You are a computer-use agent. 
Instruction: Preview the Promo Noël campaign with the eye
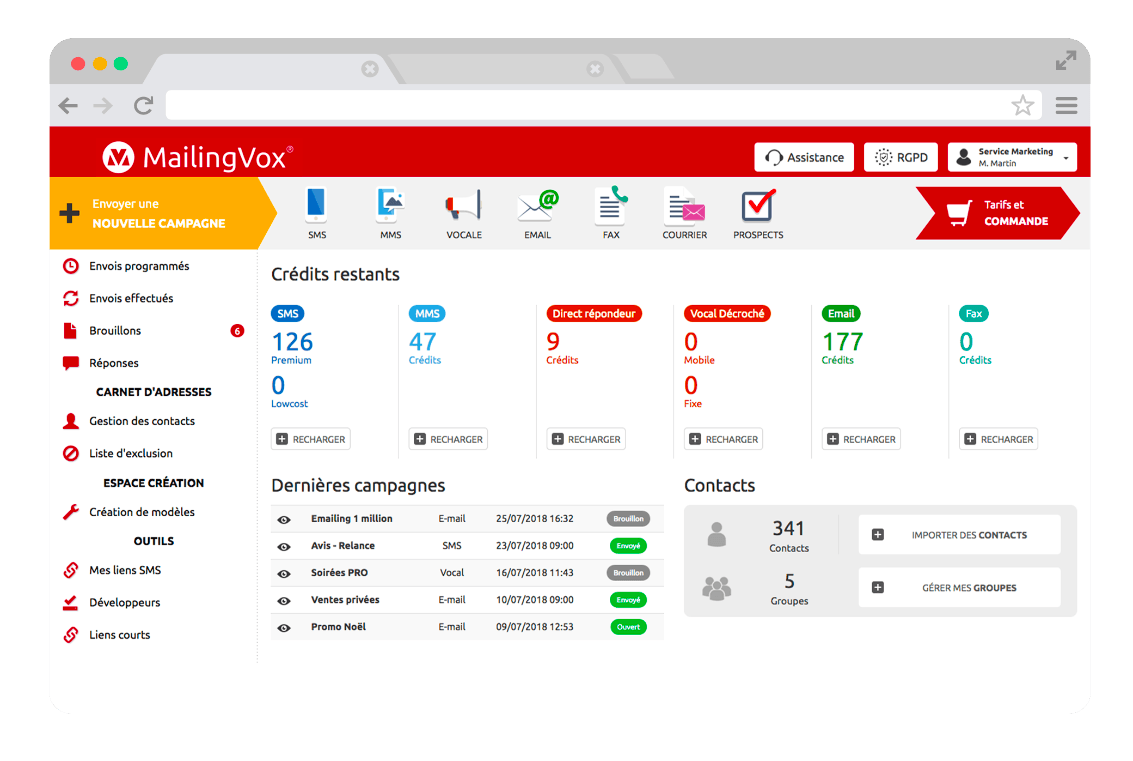click(x=284, y=627)
